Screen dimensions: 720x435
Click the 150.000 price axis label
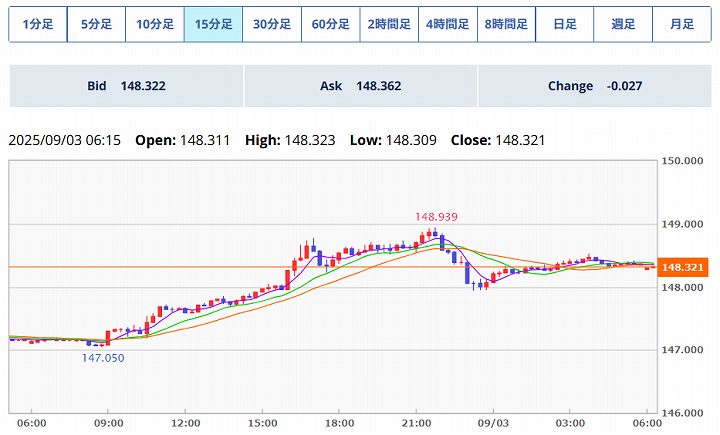[682, 161]
